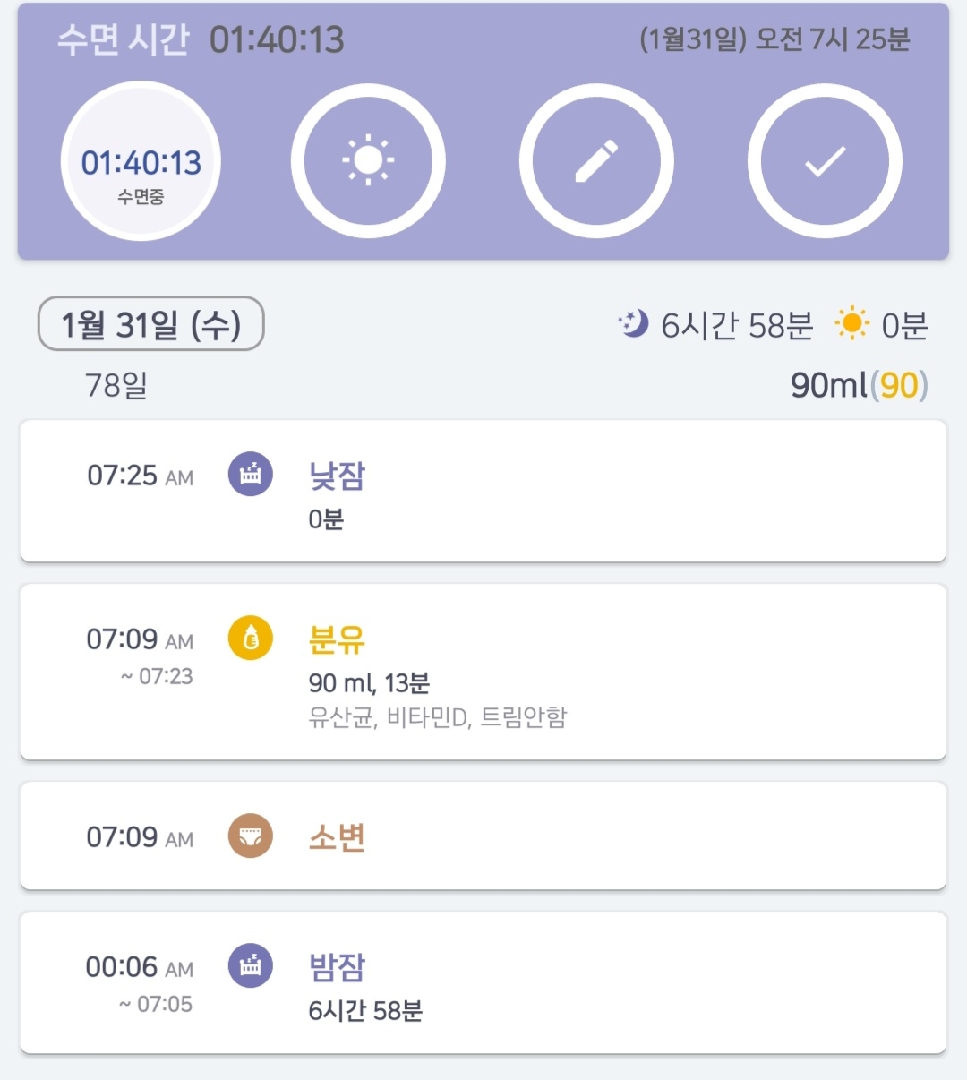Click the bottle icon in 분유 entry
The height and width of the screenshot is (1080, 967).
(x=250, y=638)
